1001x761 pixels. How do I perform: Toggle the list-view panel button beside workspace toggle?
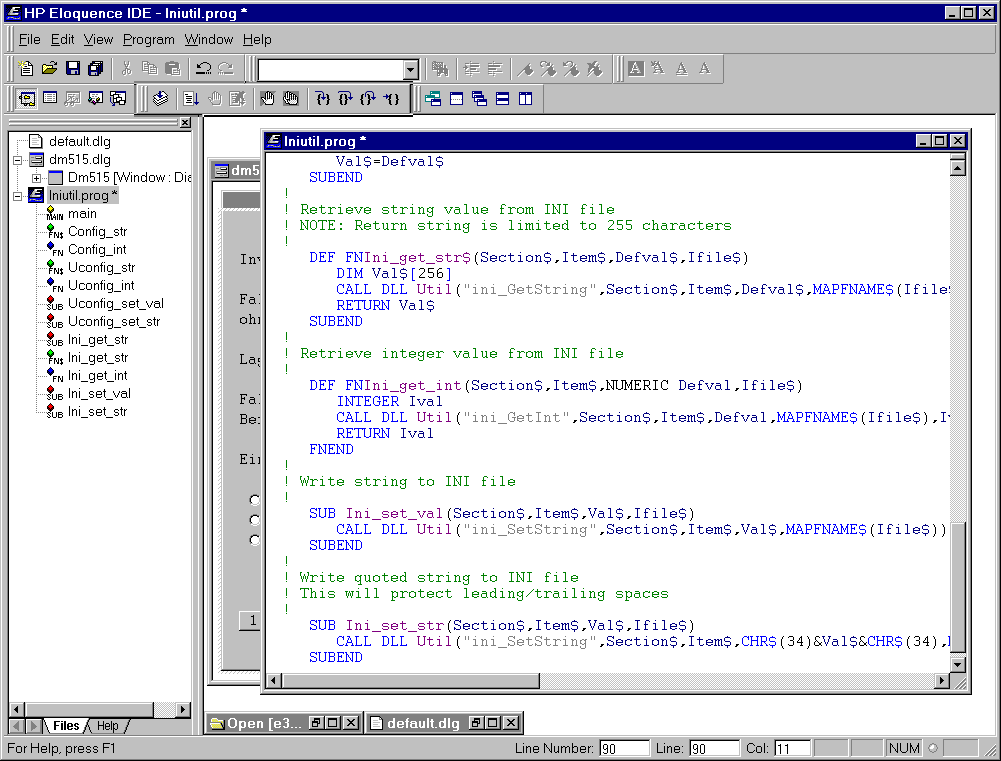[50, 98]
